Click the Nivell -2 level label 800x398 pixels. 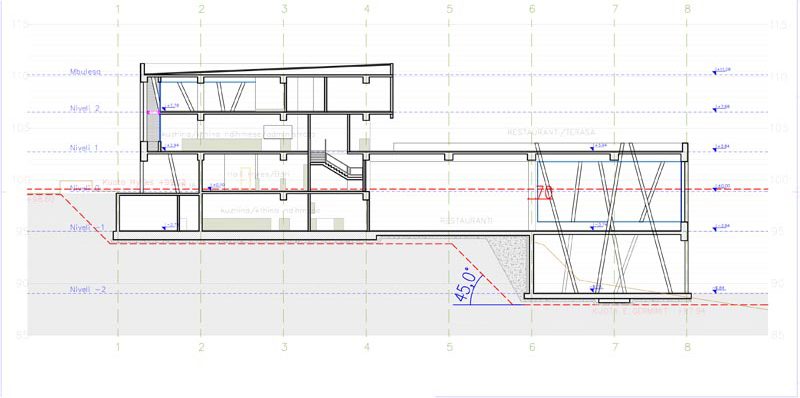point(87,289)
